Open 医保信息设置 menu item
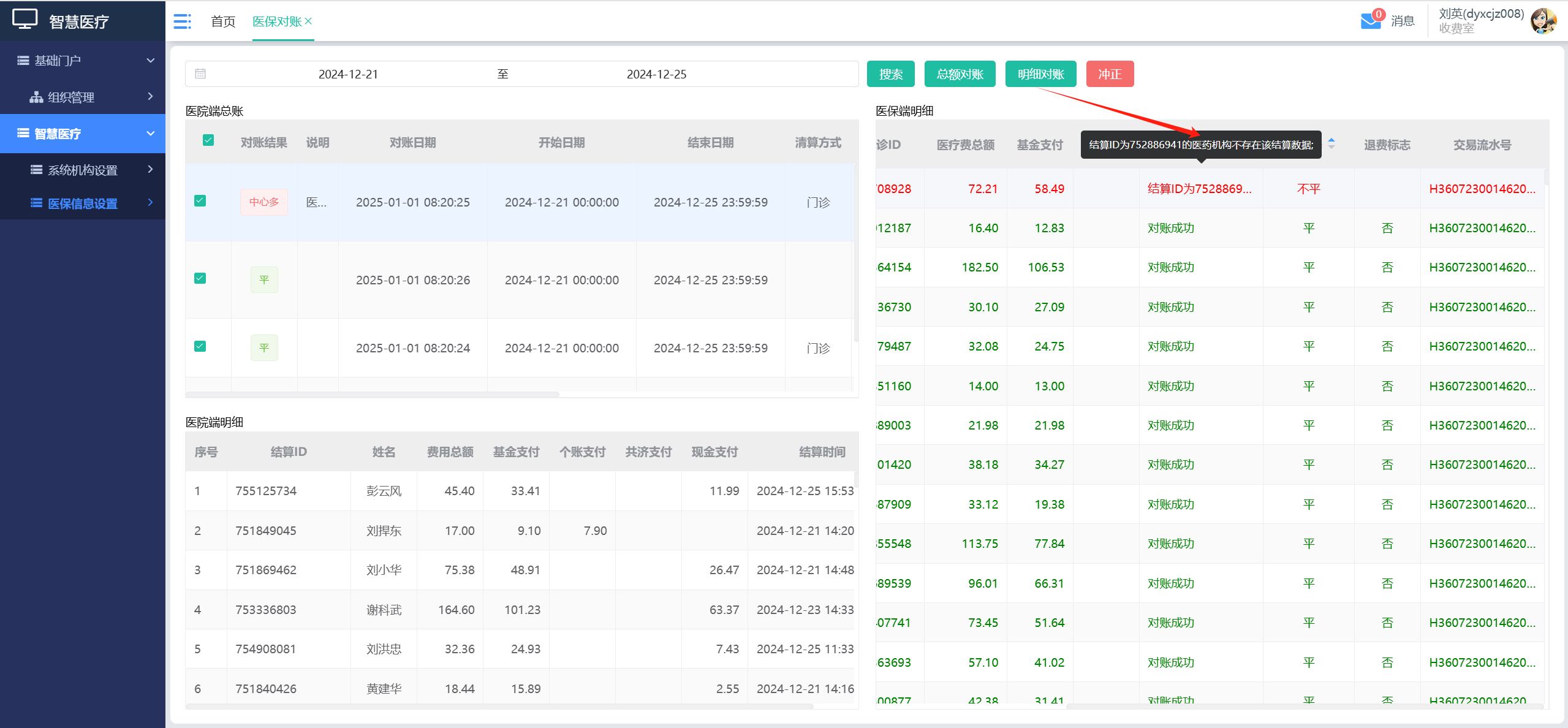Viewport: 1568px width, 728px height. (x=83, y=203)
